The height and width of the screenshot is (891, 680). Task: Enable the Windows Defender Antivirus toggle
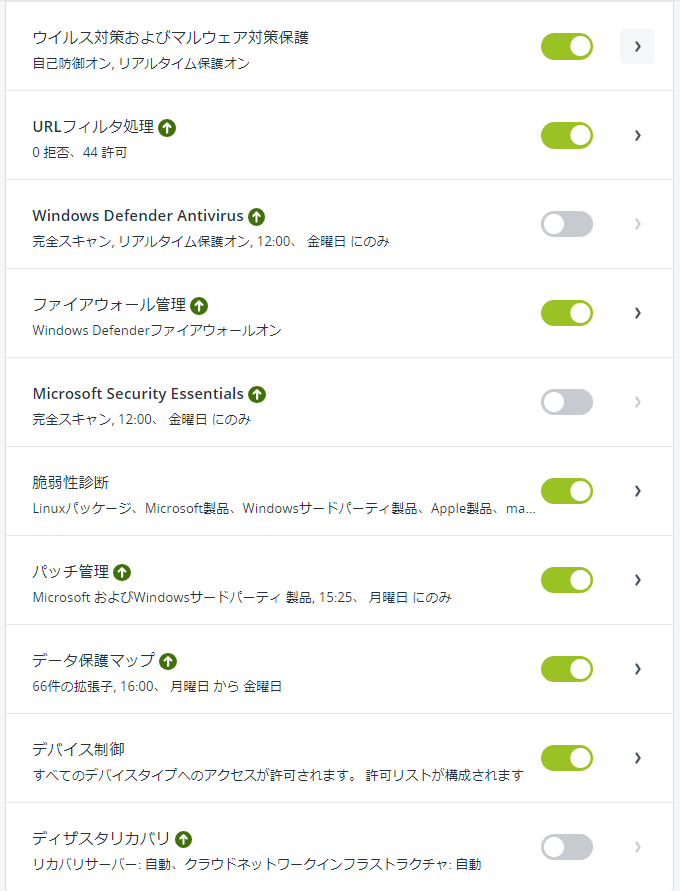567,224
